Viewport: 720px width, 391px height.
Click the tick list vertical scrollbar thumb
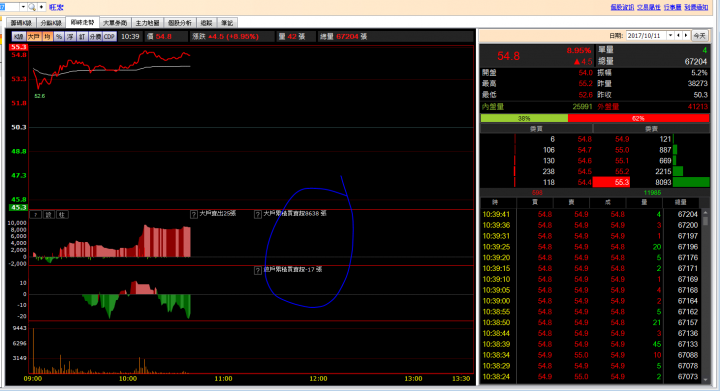[705, 220]
